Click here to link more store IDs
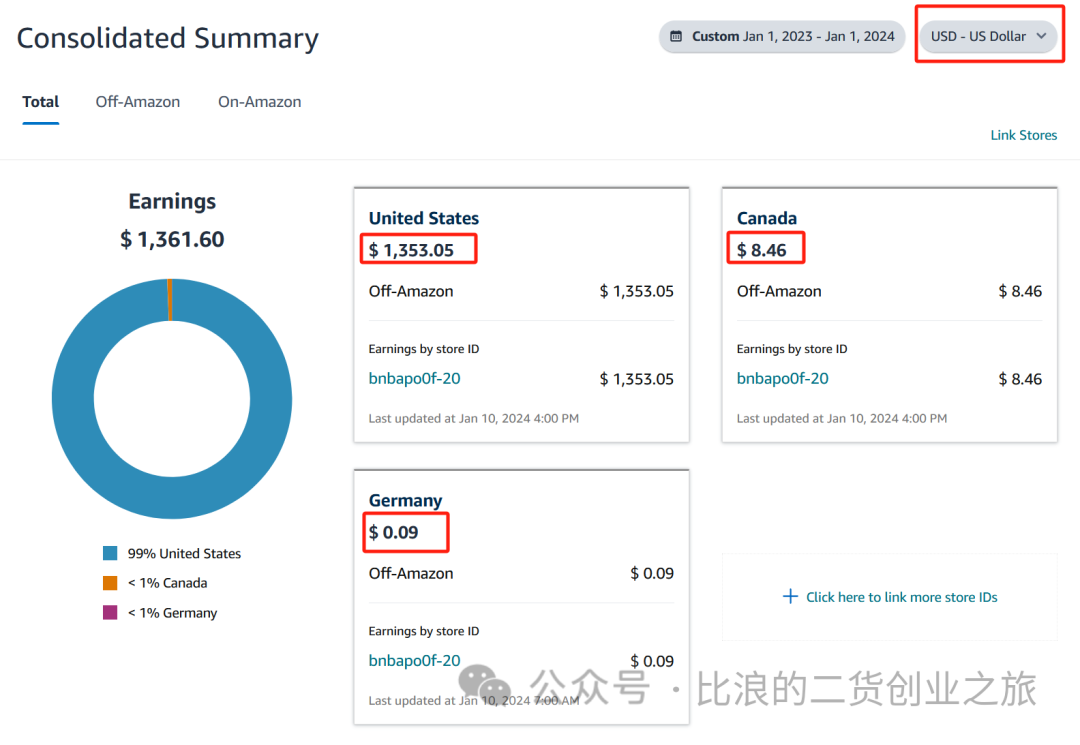The width and height of the screenshot is (1080, 745). pyautogui.click(x=902, y=597)
